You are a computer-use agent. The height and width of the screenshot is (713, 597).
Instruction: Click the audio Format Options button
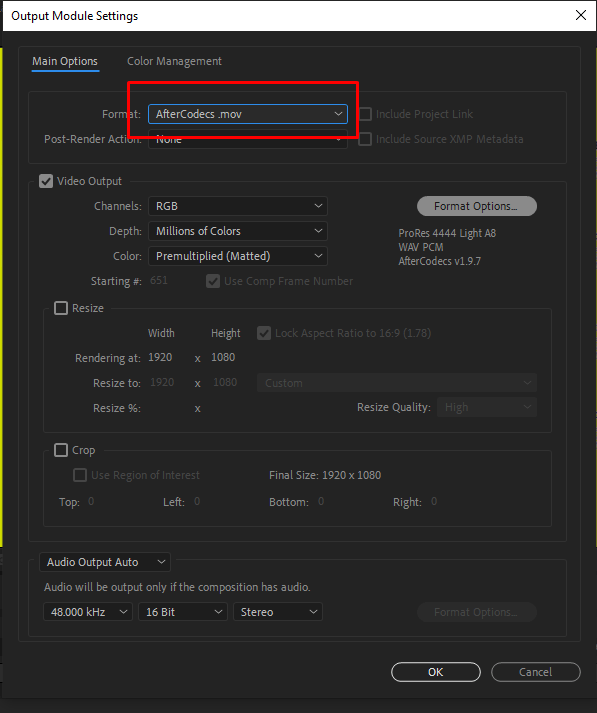pos(477,612)
